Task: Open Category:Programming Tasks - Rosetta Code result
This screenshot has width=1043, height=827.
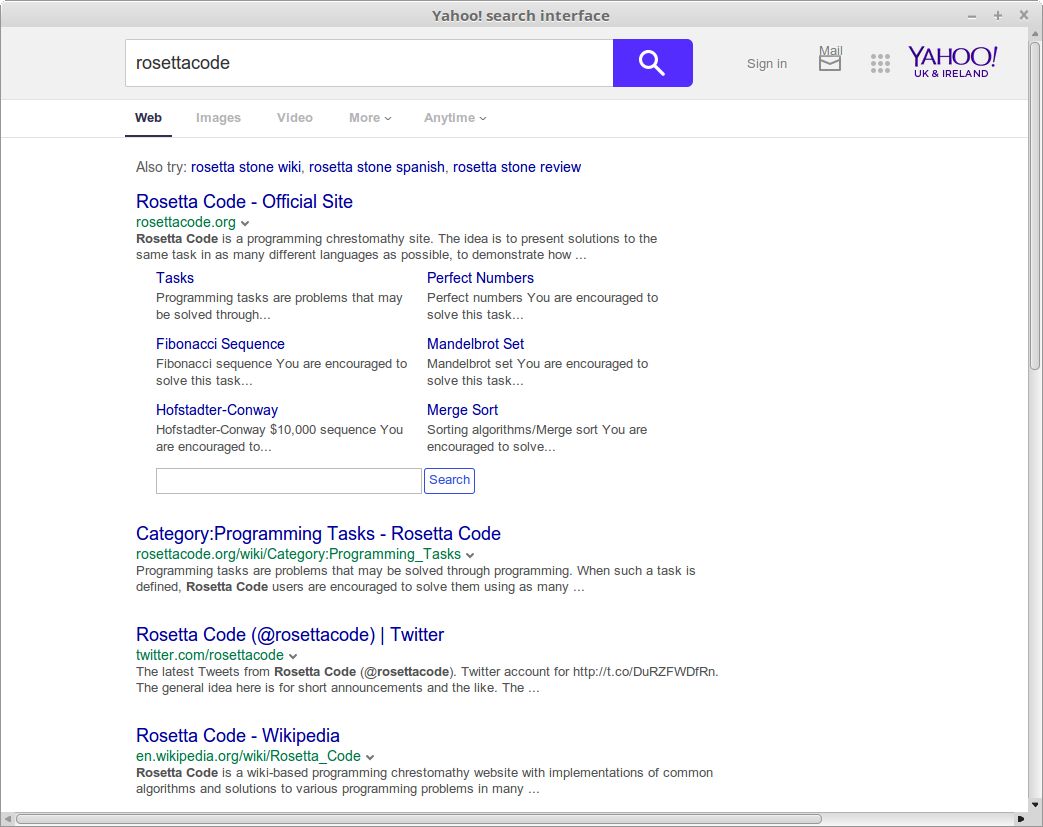Action: (x=319, y=534)
